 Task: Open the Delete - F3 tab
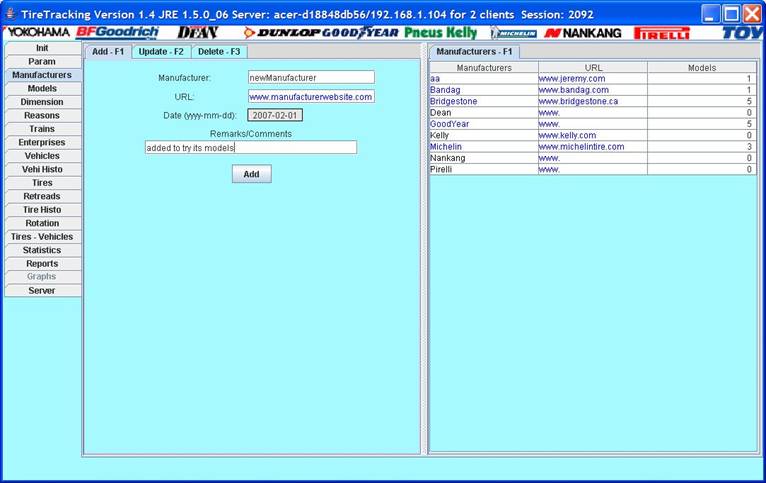(219, 51)
